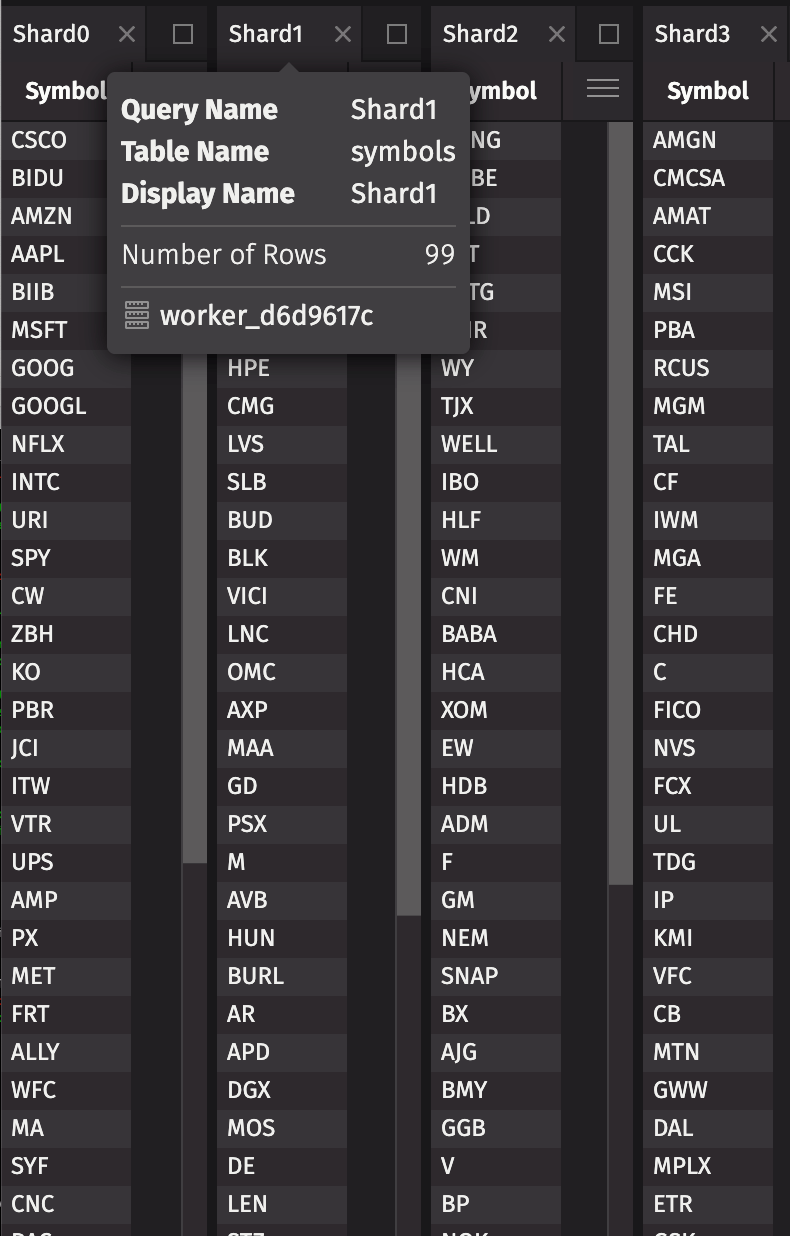
Task: Close the Shard0 tab
Action: tap(127, 34)
